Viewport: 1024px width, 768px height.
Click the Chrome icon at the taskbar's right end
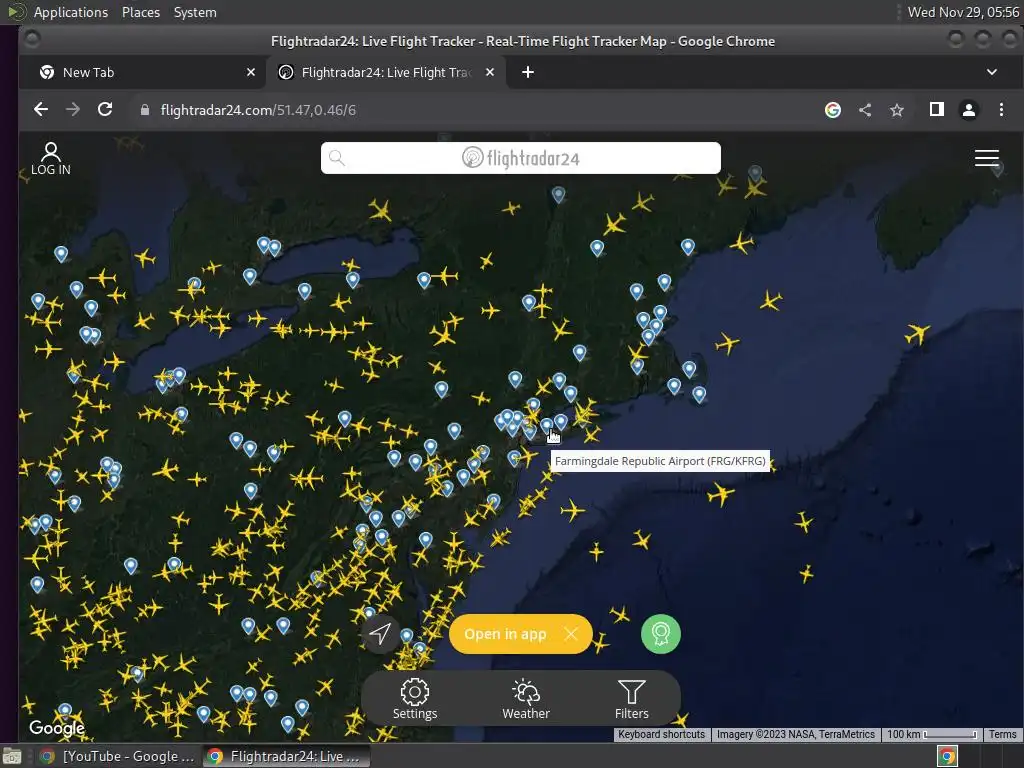947,757
